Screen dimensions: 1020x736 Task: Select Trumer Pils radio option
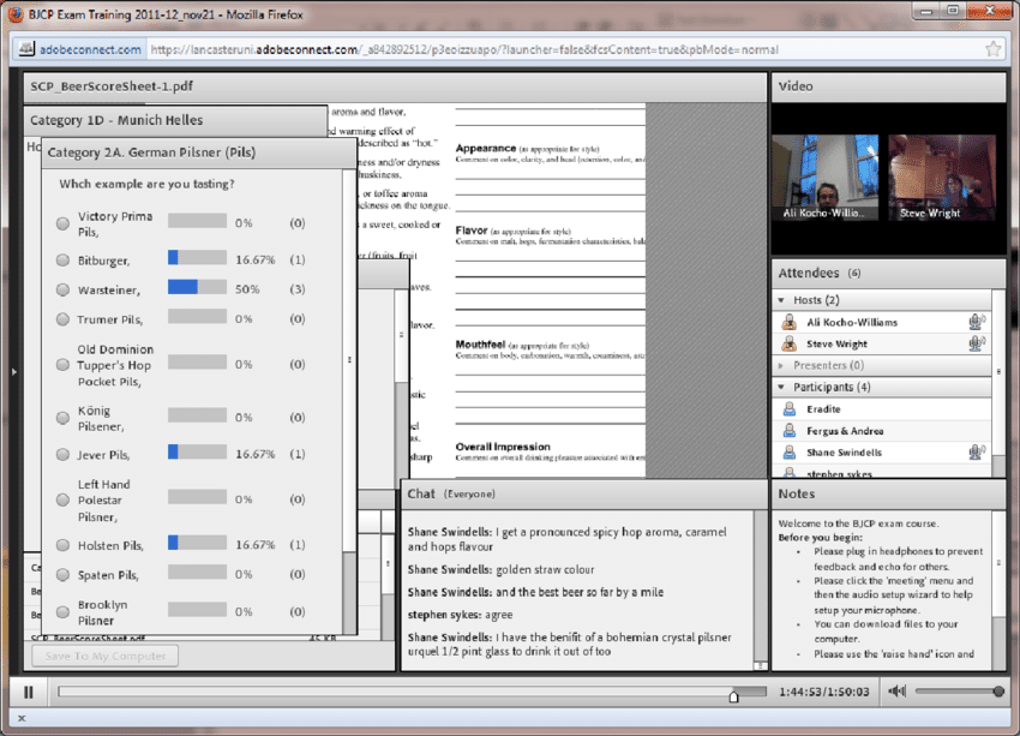(62, 320)
